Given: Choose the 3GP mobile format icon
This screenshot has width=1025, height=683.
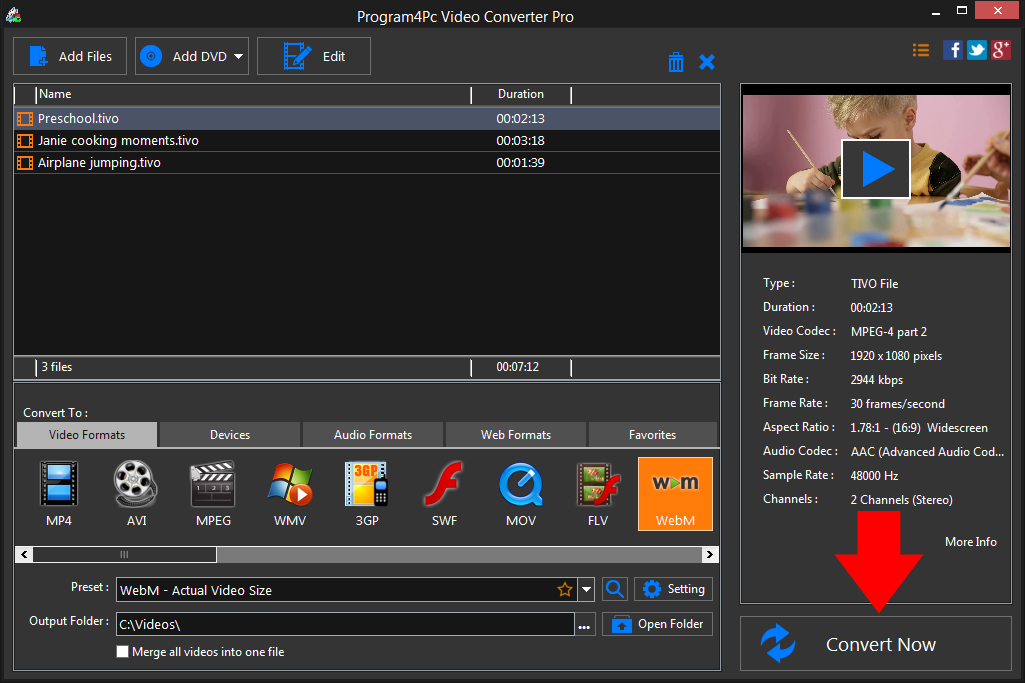Looking at the screenshot, I should coord(367,493).
